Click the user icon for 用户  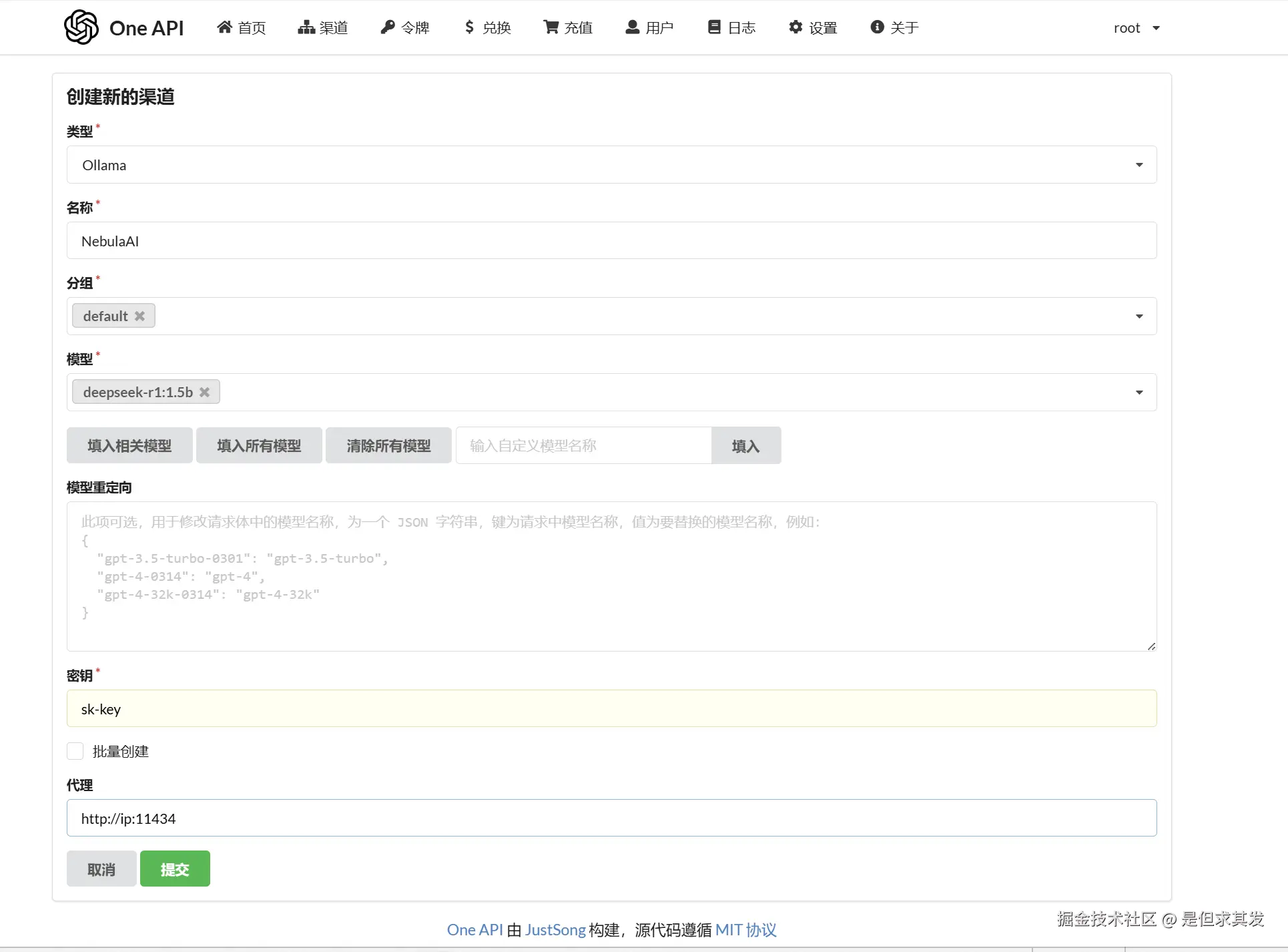click(632, 27)
